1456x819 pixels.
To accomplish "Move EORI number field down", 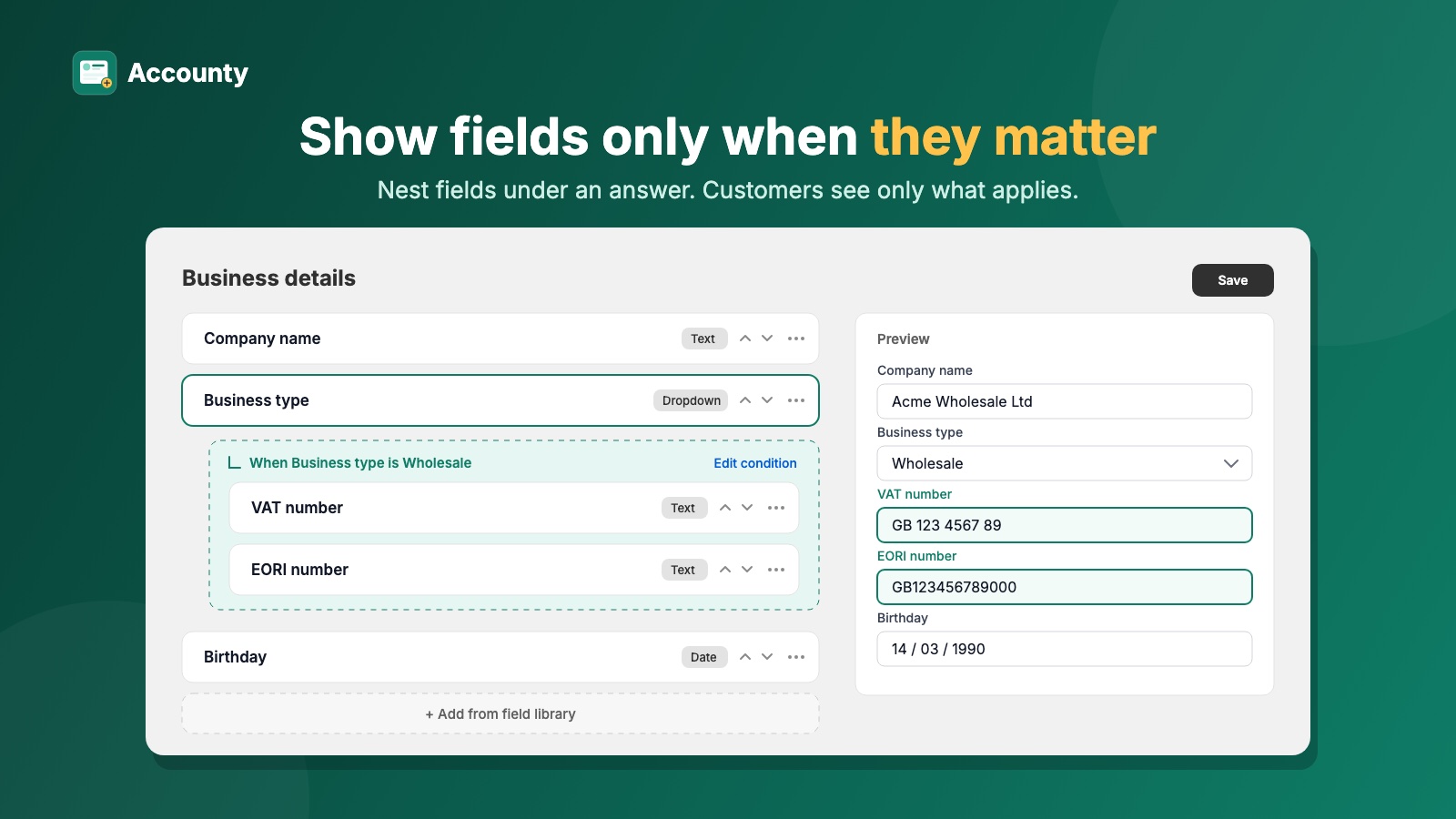I will point(747,570).
